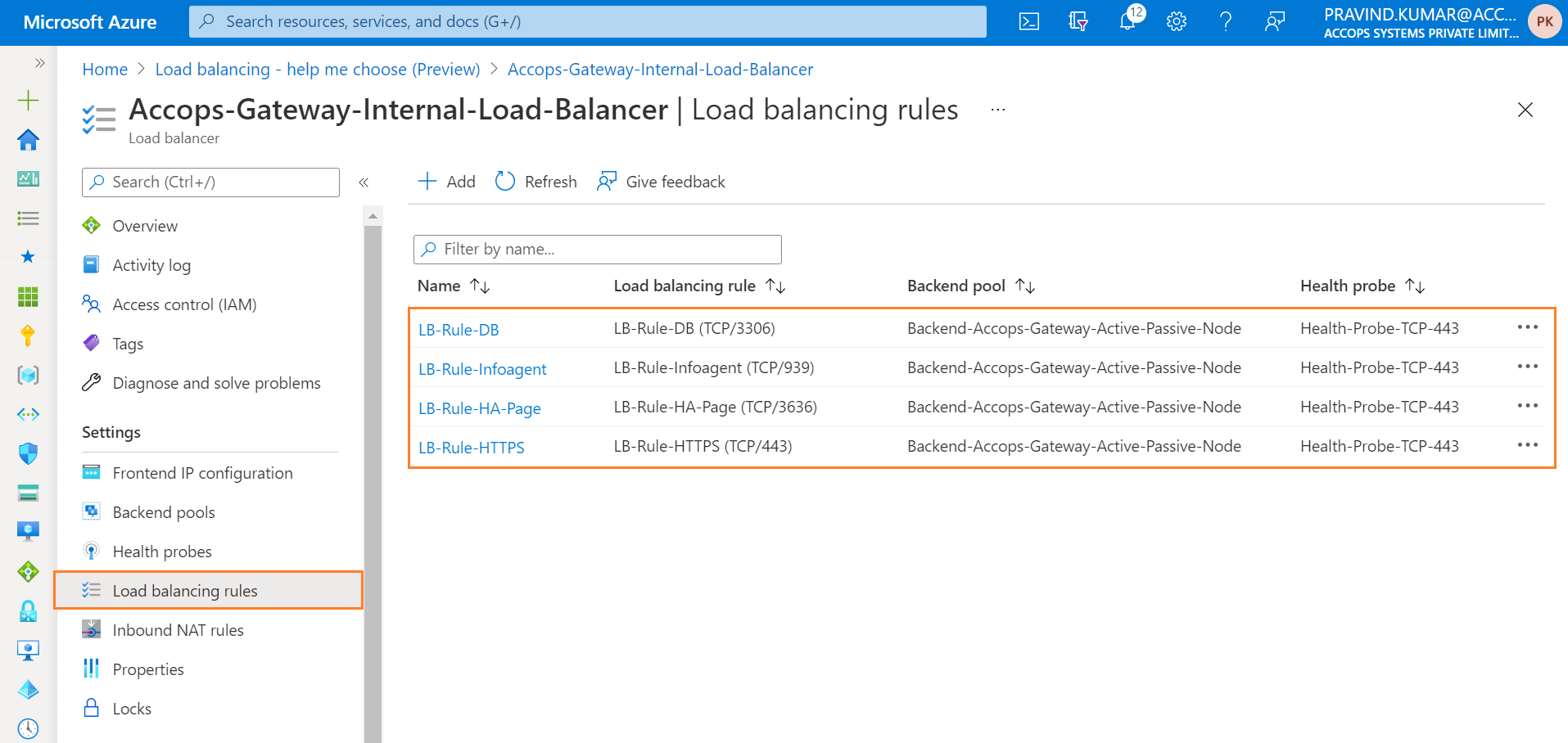The width and height of the screenshot is (1568, 743).
Task: Click the green Create a resource plus
Action: 29,101
